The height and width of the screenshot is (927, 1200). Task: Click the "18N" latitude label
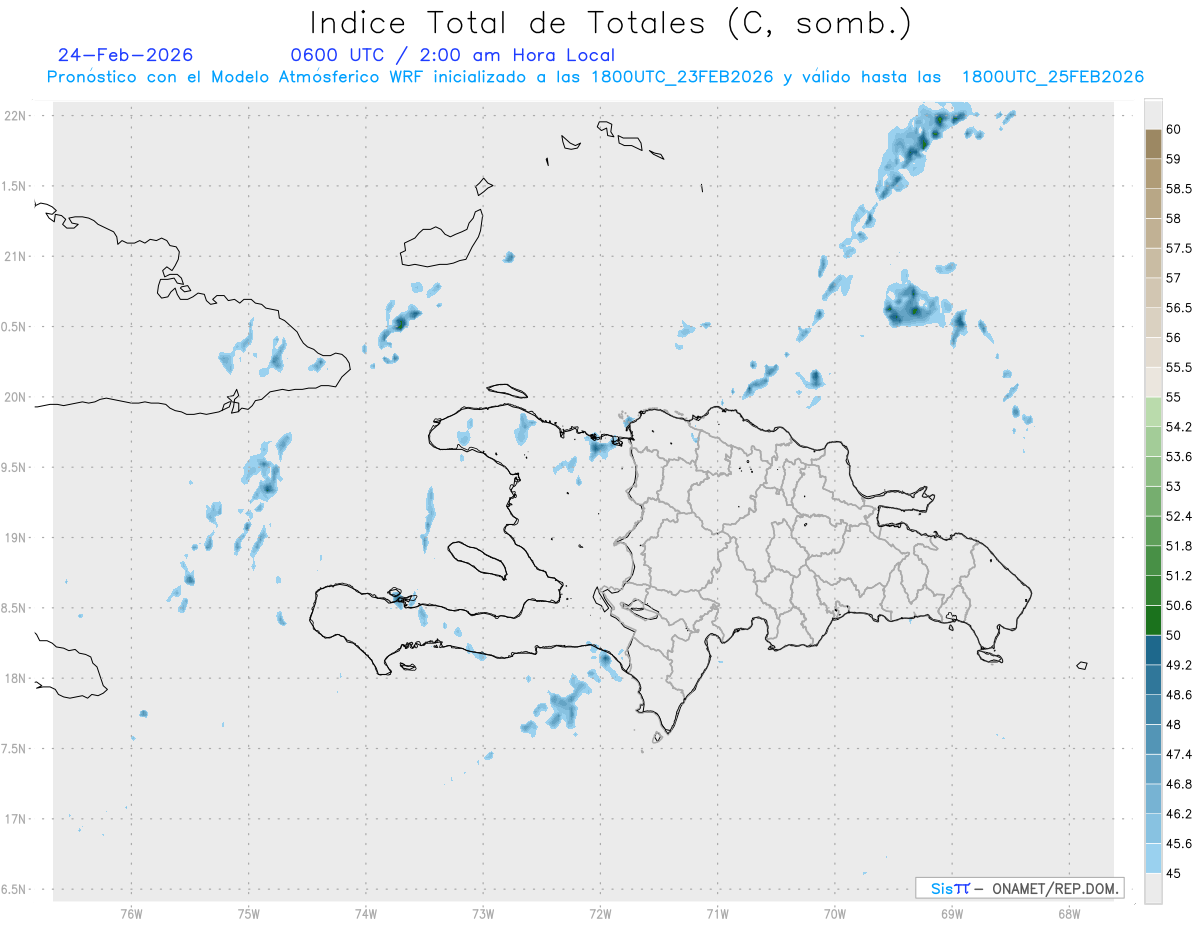[x=16, y=678]
